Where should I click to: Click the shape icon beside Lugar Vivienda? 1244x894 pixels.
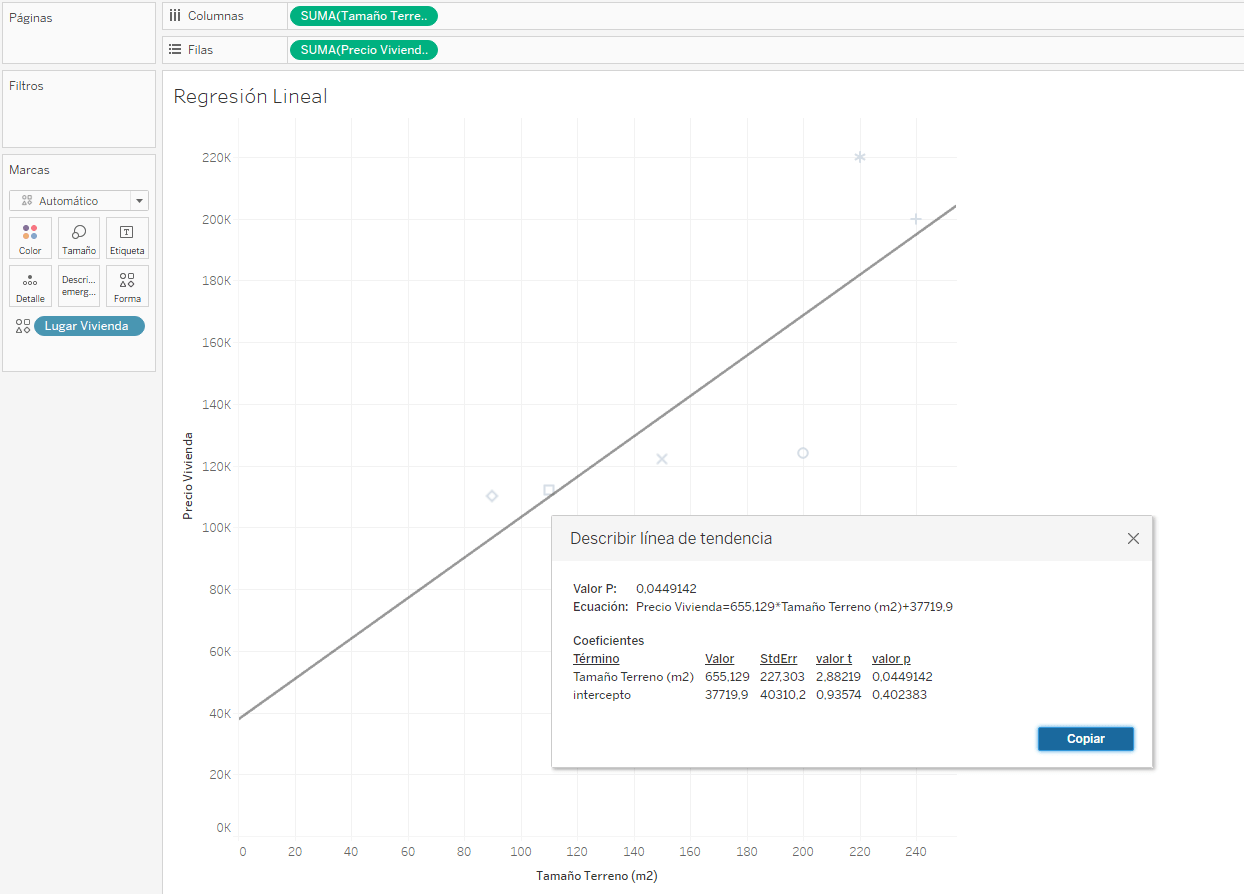pyautogui.click(x=23, y=326)
